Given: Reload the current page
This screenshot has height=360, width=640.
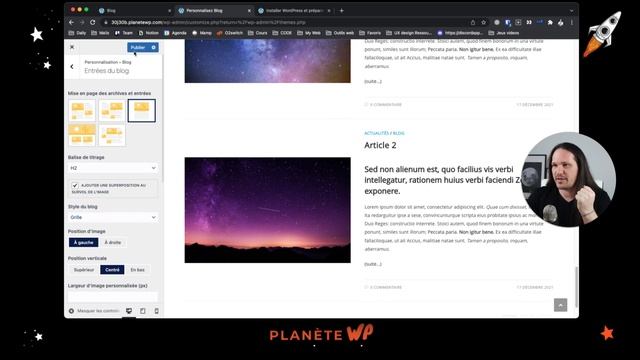Looking at the screenshot, I should click(93, 22).
